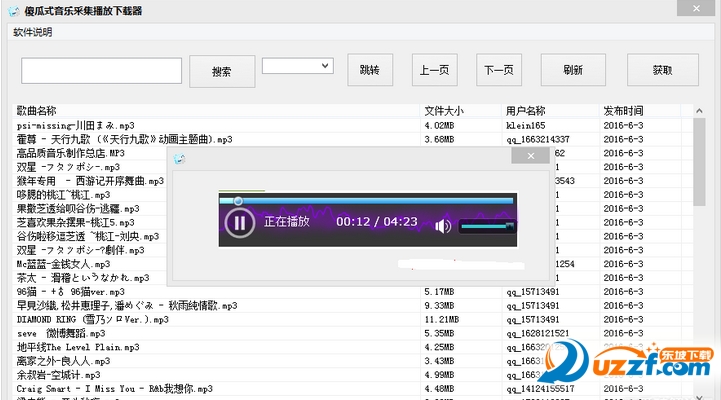Go to previous page with 上一页
This screenshot has width=721, height=400.
pos(433,70)
